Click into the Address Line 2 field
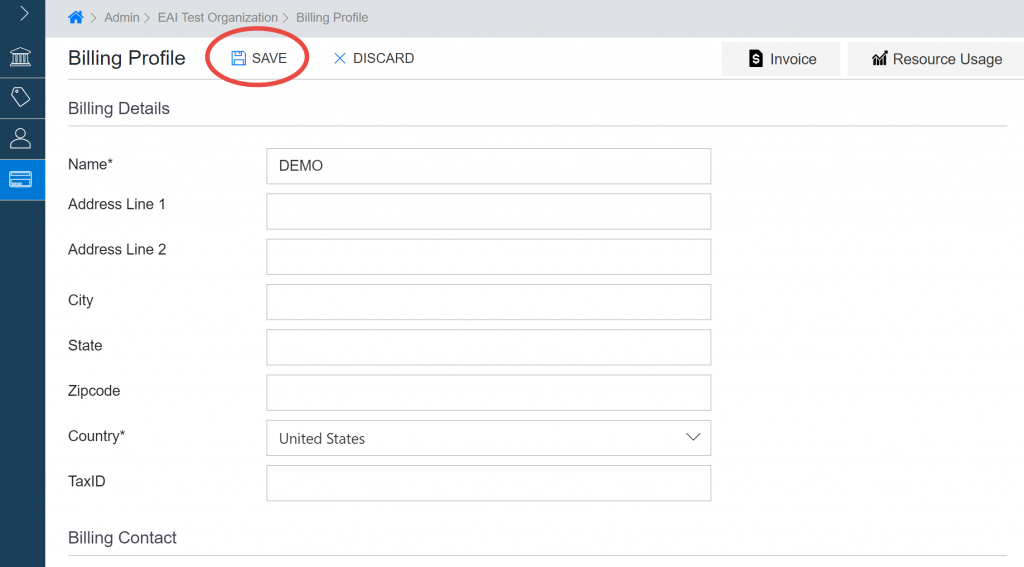Screen dimensions: 1024x567 pos(488,257)
